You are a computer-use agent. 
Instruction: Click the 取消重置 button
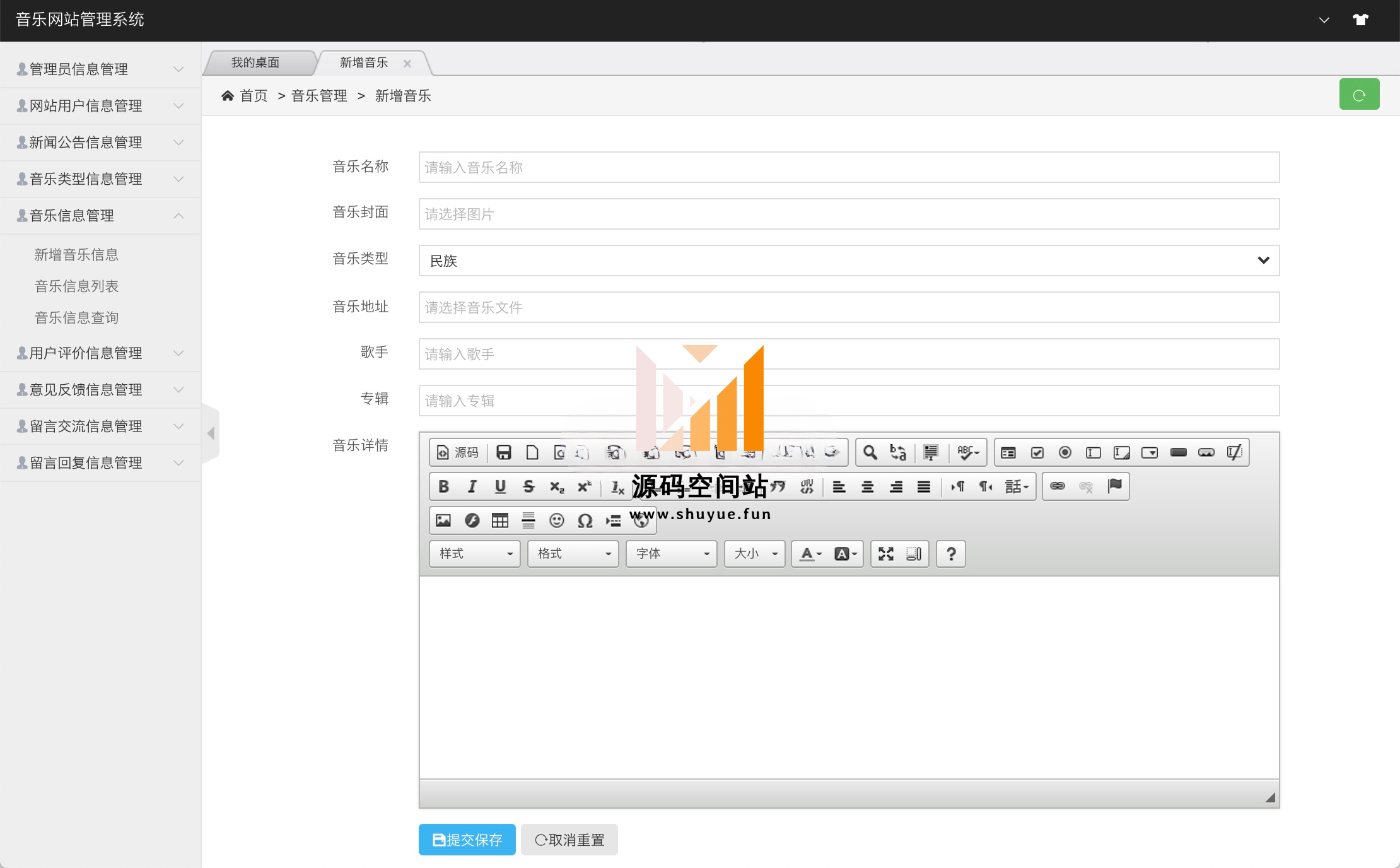tap(569, 840)
